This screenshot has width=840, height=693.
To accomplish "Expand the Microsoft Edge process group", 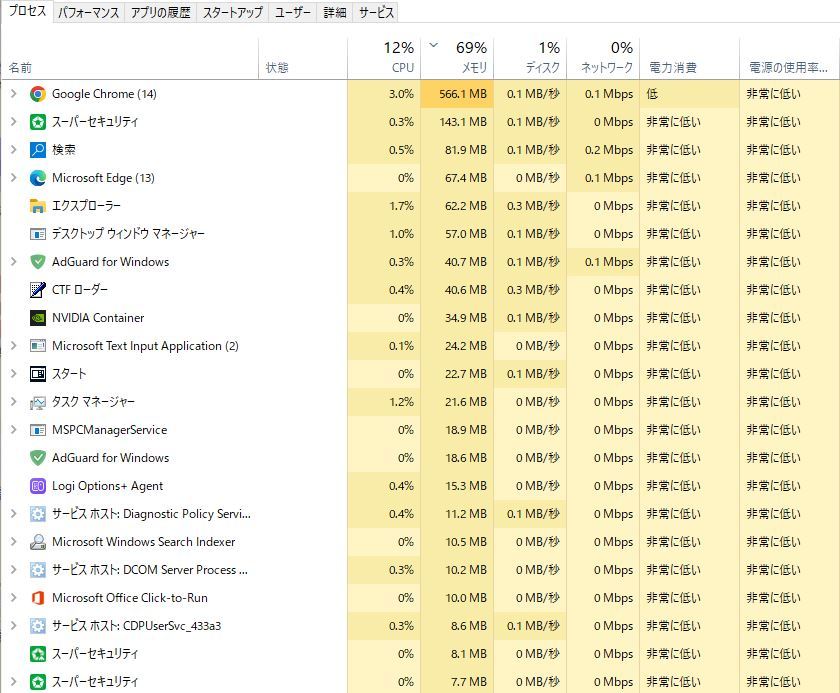I will click(x=13, y=178).
